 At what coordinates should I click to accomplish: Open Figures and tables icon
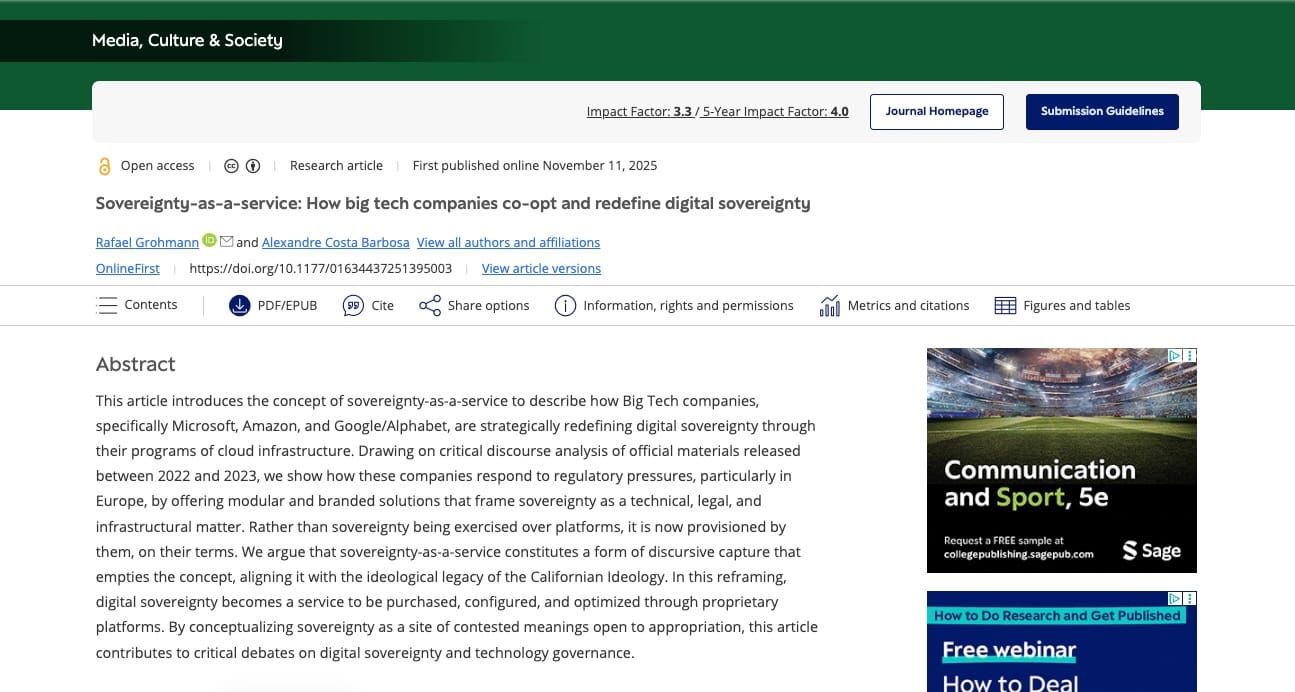click(1005, 306)
